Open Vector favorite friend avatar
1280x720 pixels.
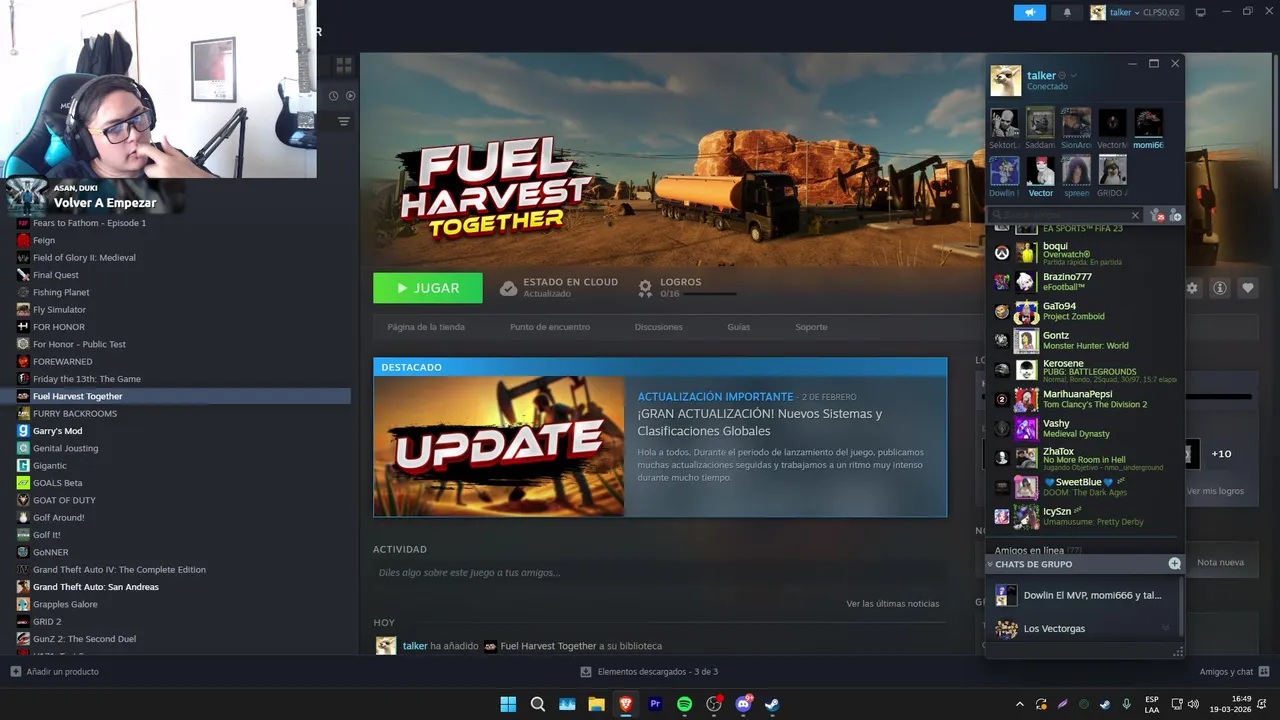[1040, 171]
